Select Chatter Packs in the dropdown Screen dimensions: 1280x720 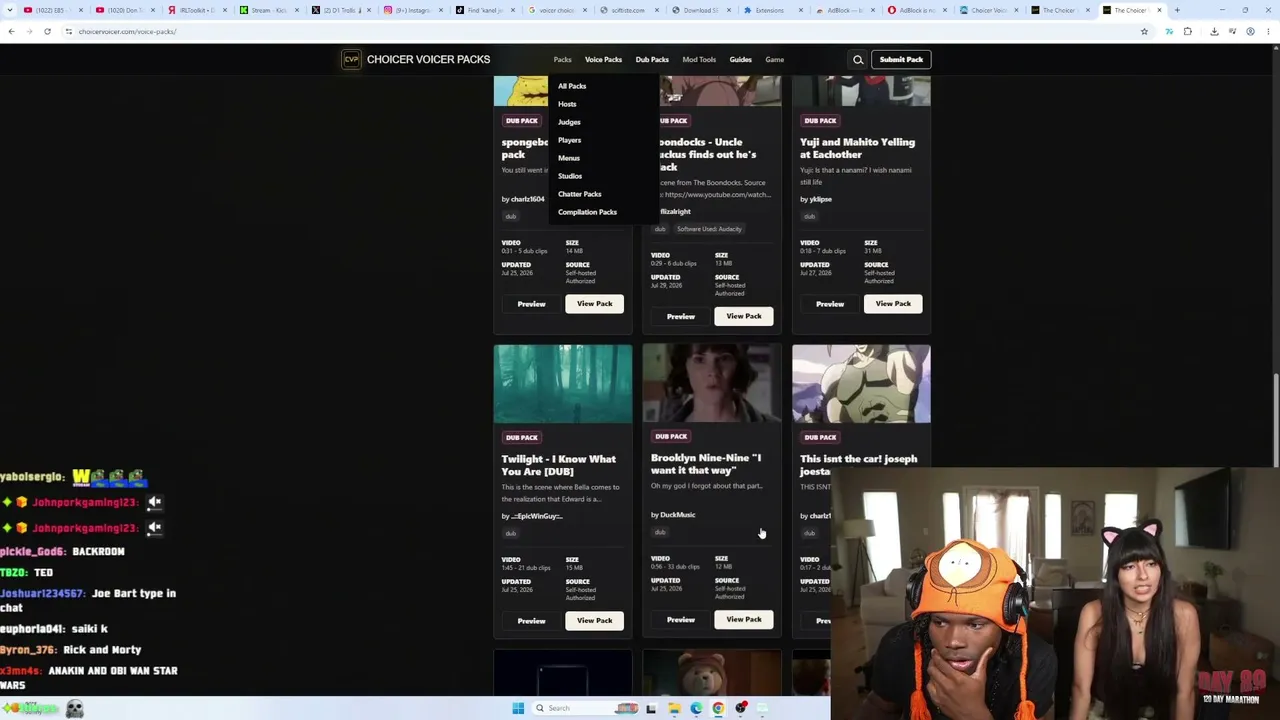[x=580, y=194]
